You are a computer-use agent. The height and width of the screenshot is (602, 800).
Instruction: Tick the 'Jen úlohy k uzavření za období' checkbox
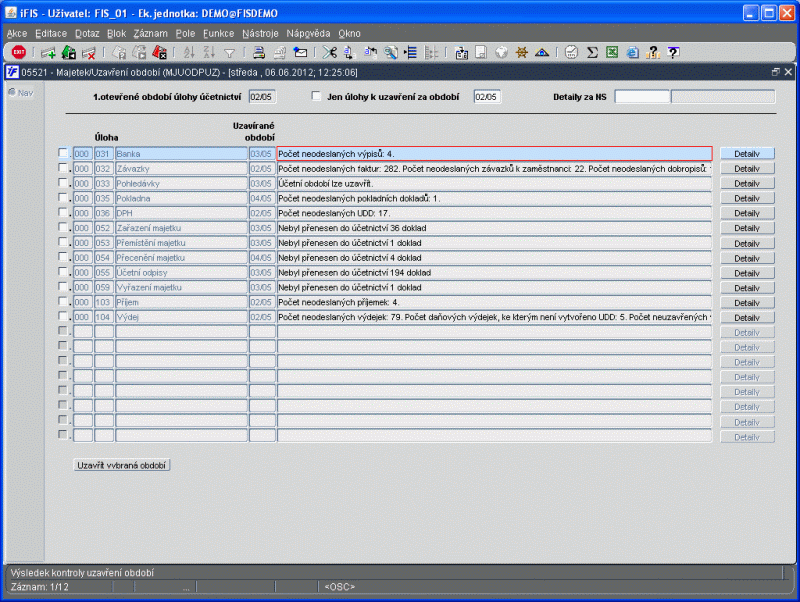(316, 96)
